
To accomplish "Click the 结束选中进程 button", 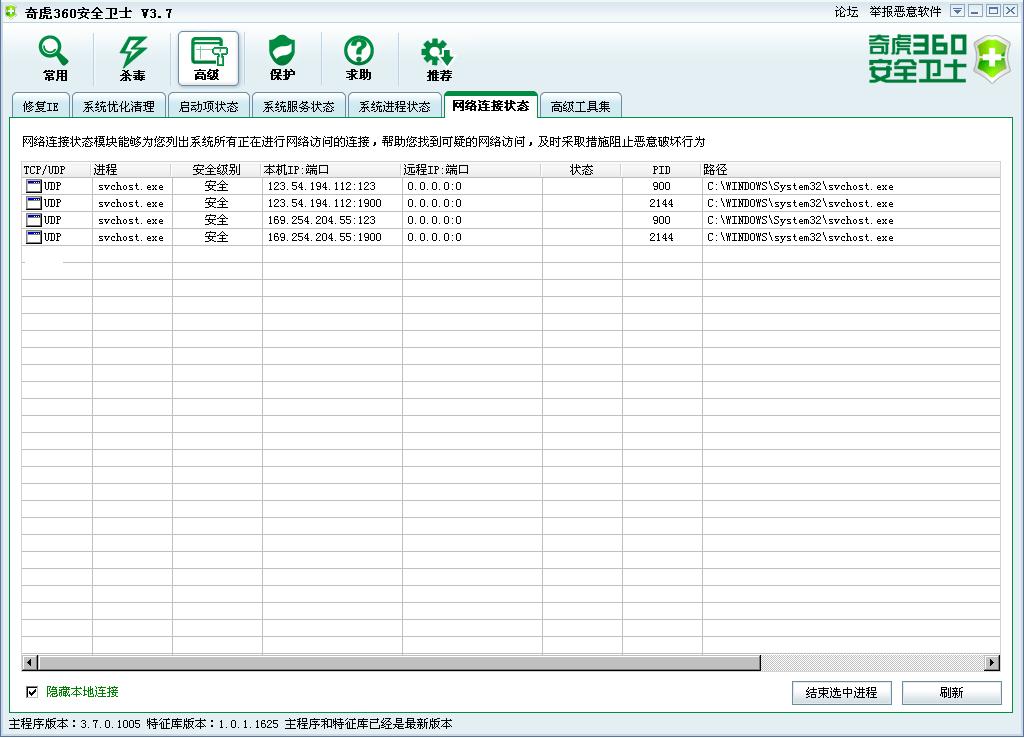I will pos(841,693).
